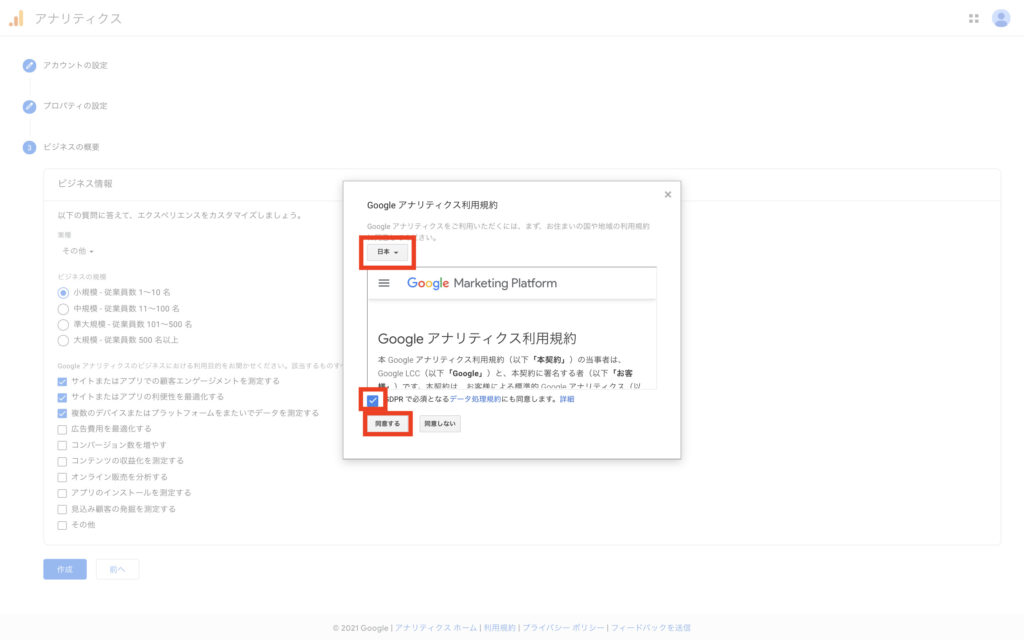The width and height of the screenshot is (1024, 640).
Task: Click the アナリティクス header title
Action: (x=78, y=18)
